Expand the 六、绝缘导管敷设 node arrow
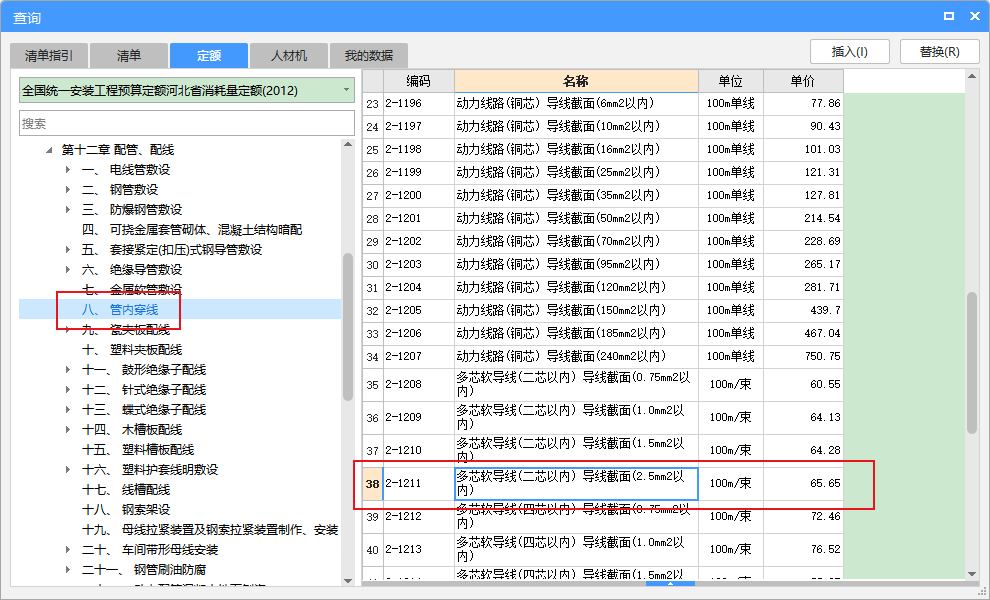990x600 pixels. [x=68, y=270]
